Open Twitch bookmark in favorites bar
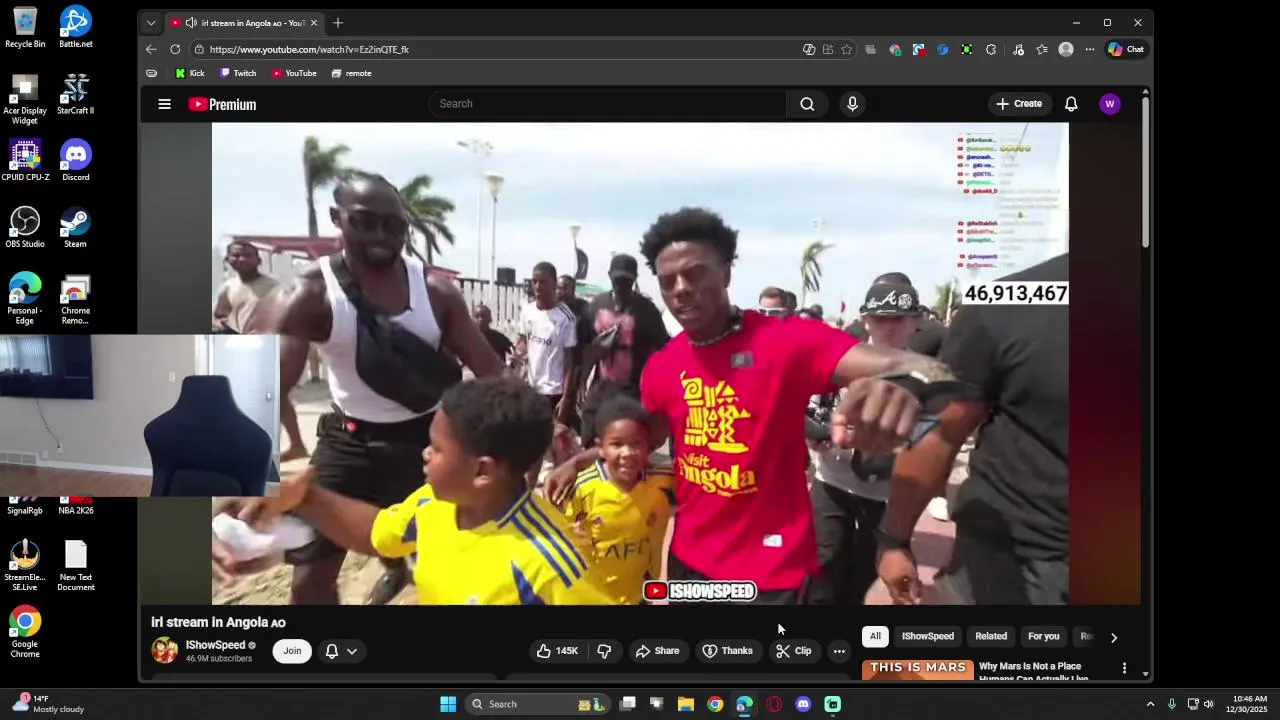 238,73
